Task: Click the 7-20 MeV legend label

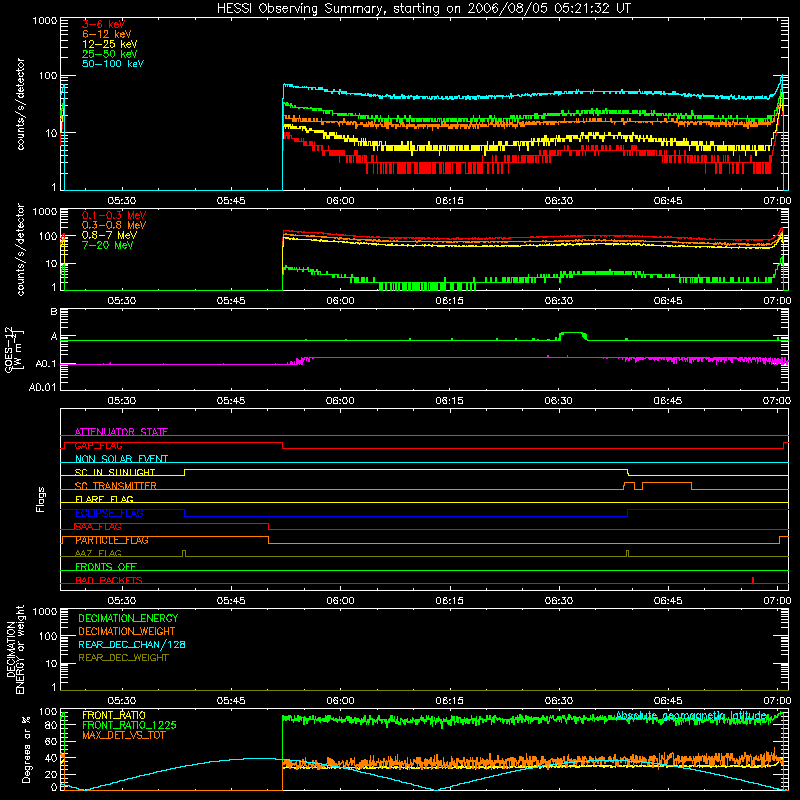Action: (107, 245)
